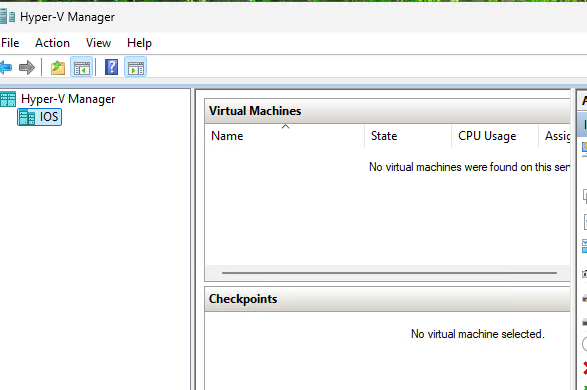Click the Virtual Machines panel header
Screen dimensions: 587x390
coord(387,111)
